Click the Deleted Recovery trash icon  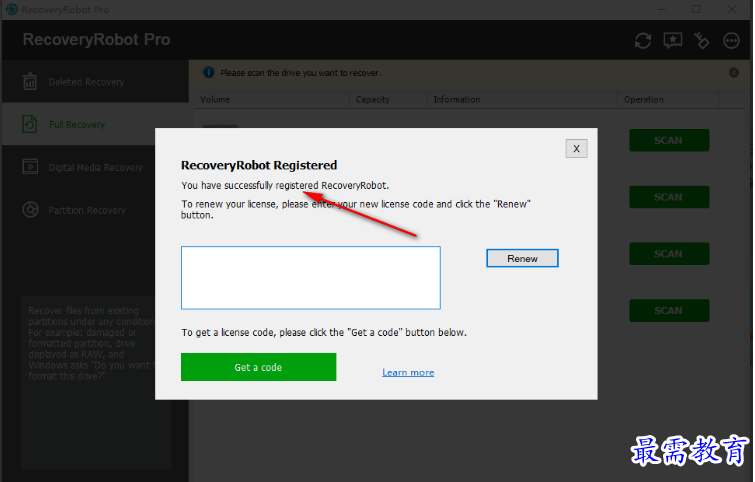30,81
